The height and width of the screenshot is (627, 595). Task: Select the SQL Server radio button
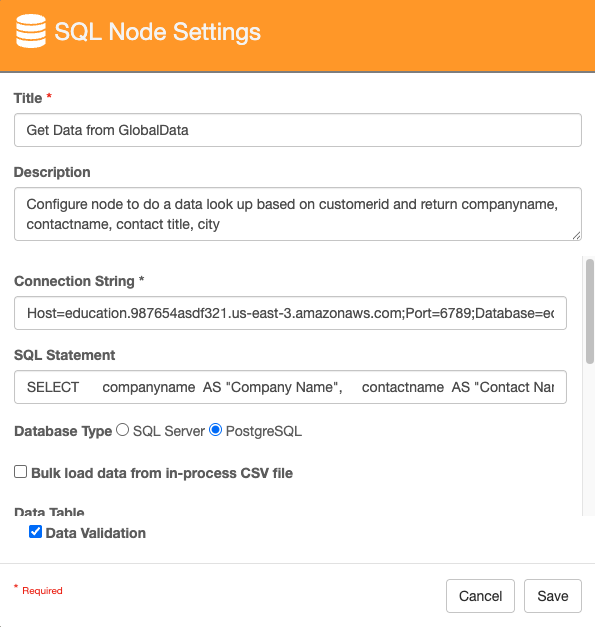point(122,430)
